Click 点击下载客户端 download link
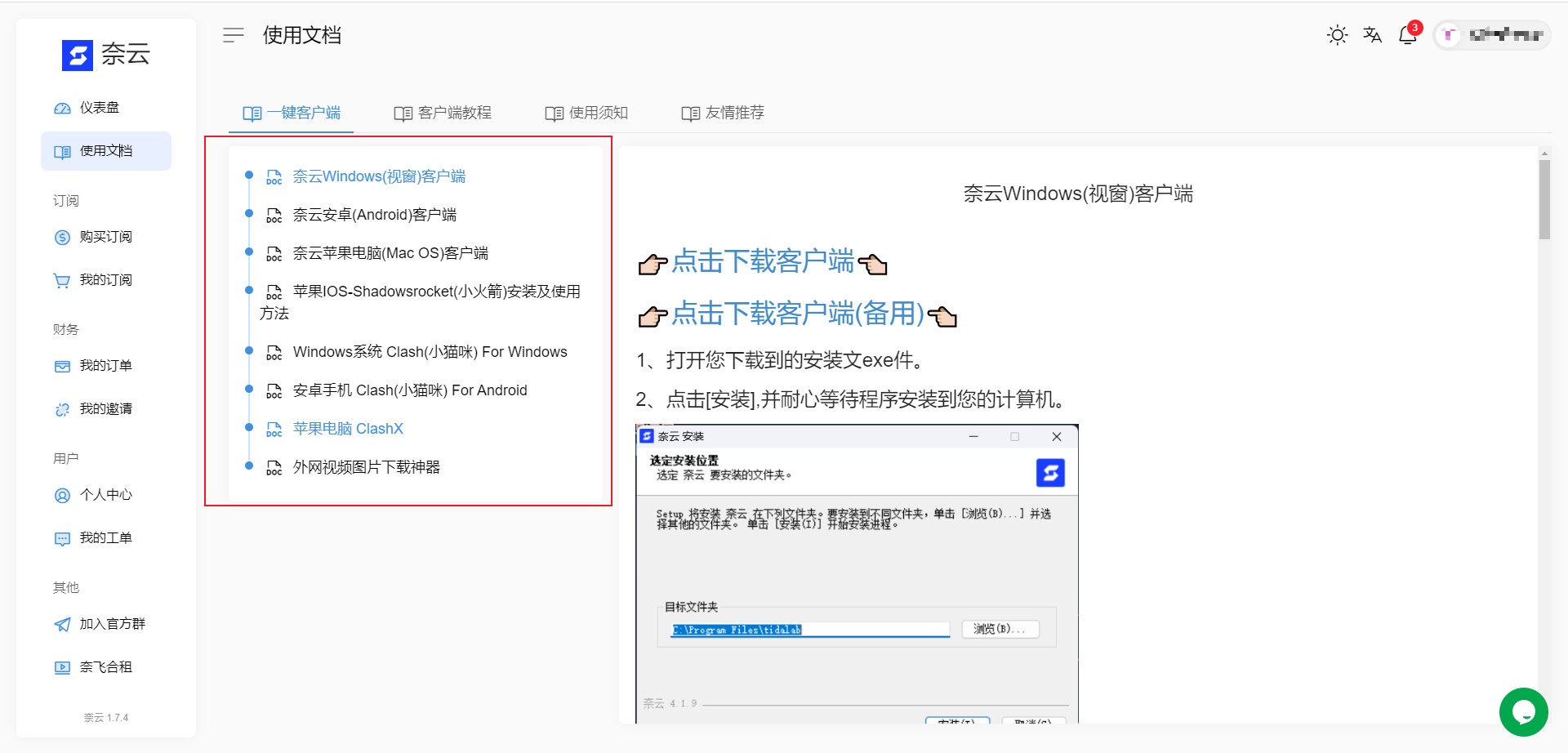Image resolution: width=1568 pixels, height=753 pixels. (x=763, y=261)
